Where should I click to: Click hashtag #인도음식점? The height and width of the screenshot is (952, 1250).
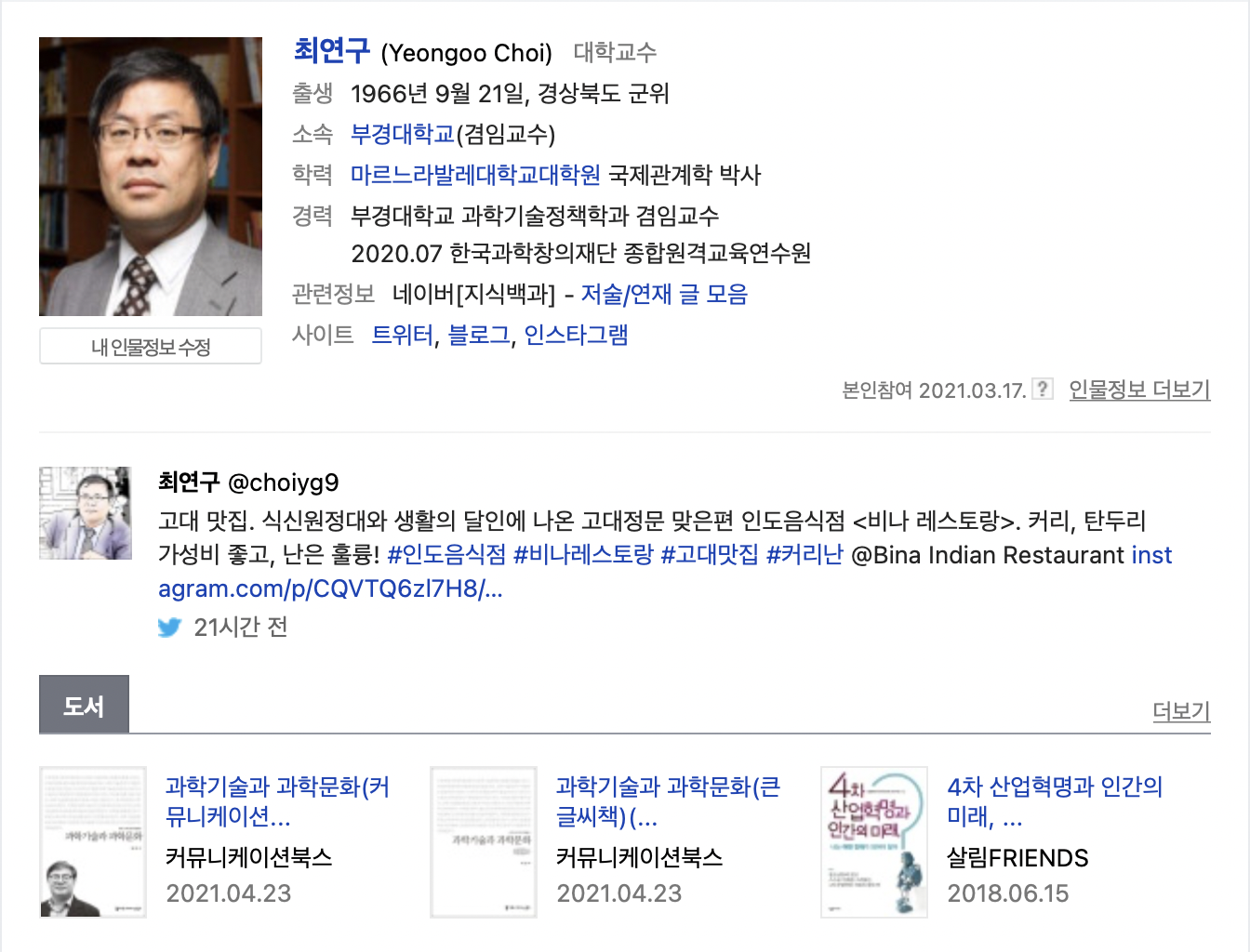(x=446, y=555)
